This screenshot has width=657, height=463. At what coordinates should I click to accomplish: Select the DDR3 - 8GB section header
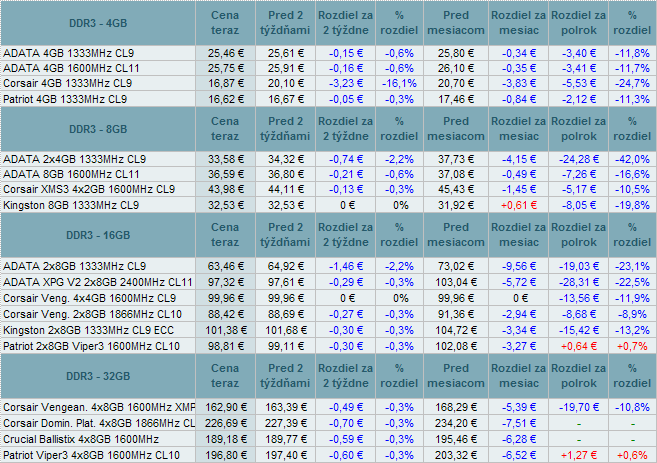pos(98,129)
